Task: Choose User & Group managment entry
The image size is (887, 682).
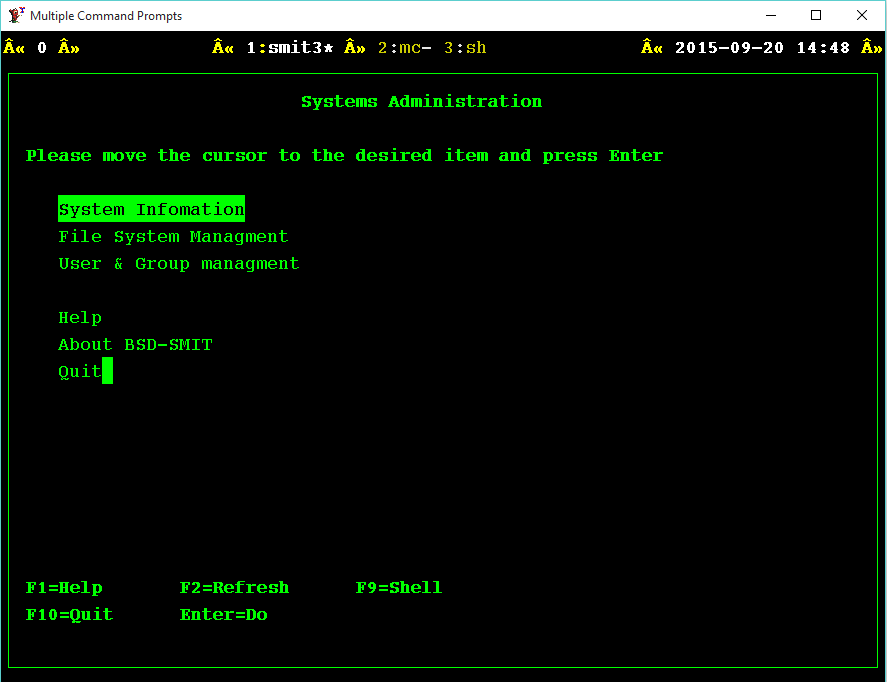Action: click(x=179, y=264)
